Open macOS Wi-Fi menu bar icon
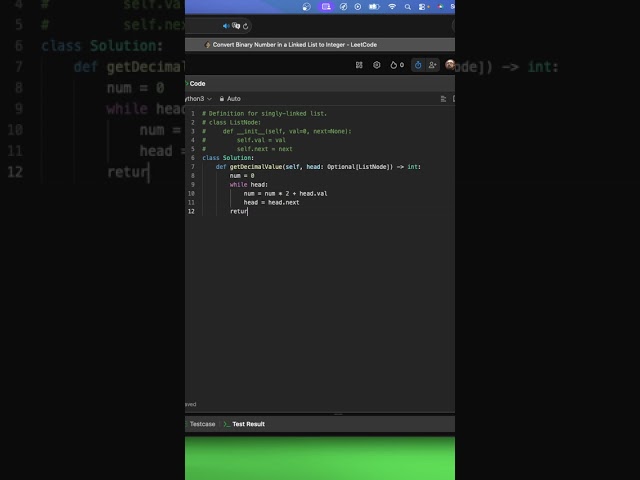Viewport: 640px width, 480px height. (392, 7)
